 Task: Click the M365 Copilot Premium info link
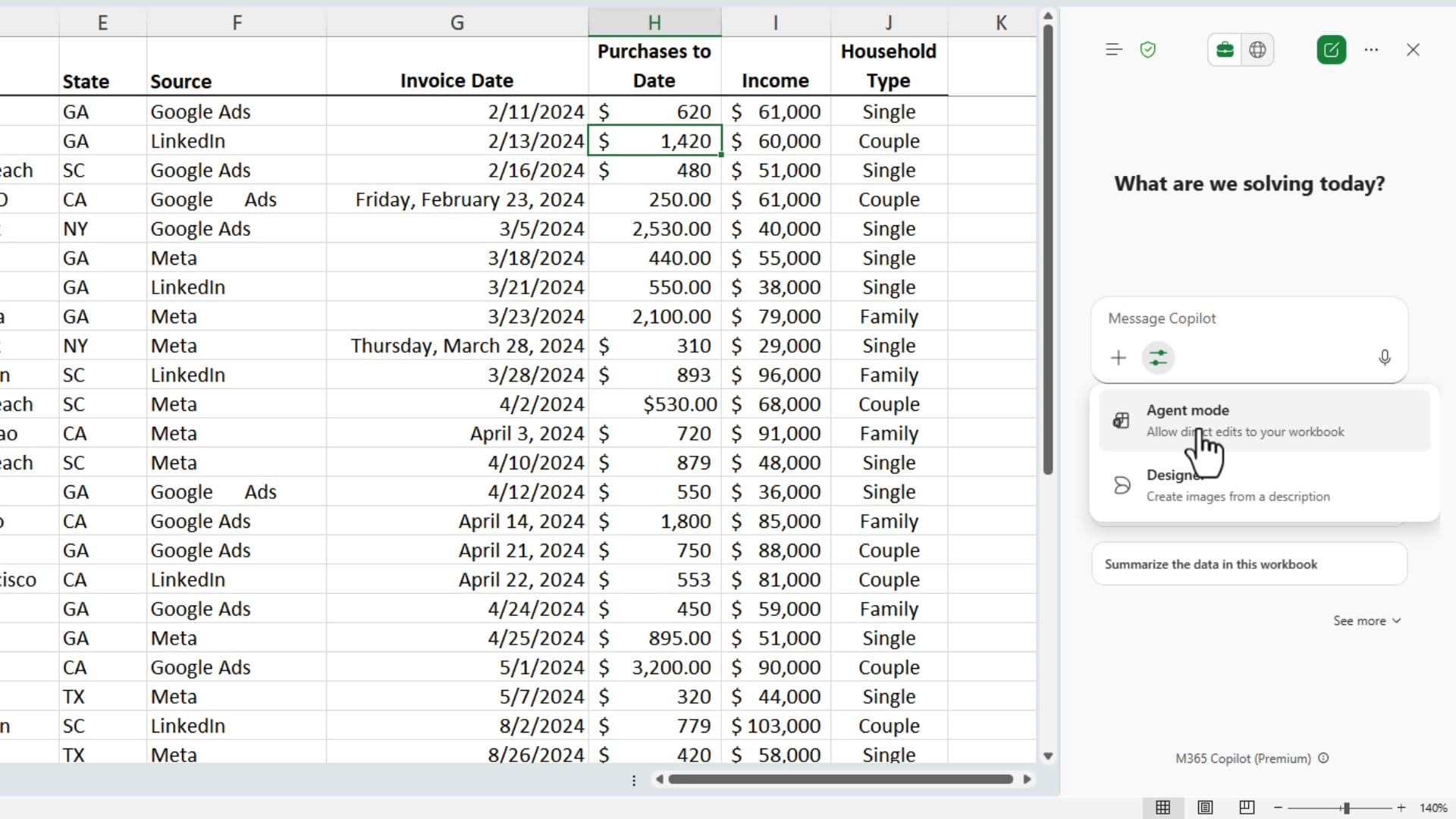(x=1324, y=758)
